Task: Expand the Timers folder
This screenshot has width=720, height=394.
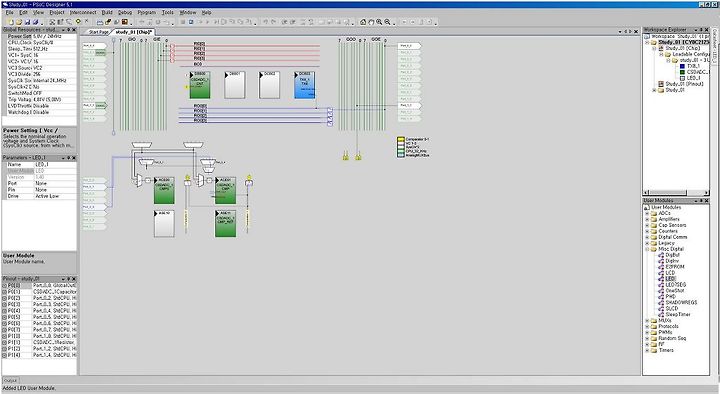Action: (x=647, y=350)
